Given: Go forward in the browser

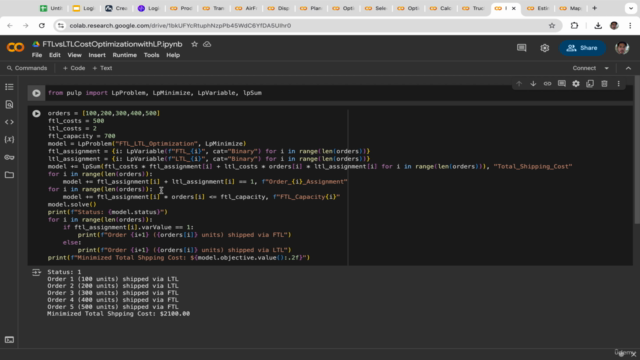Looking at the screenshot, I should 25,25.
